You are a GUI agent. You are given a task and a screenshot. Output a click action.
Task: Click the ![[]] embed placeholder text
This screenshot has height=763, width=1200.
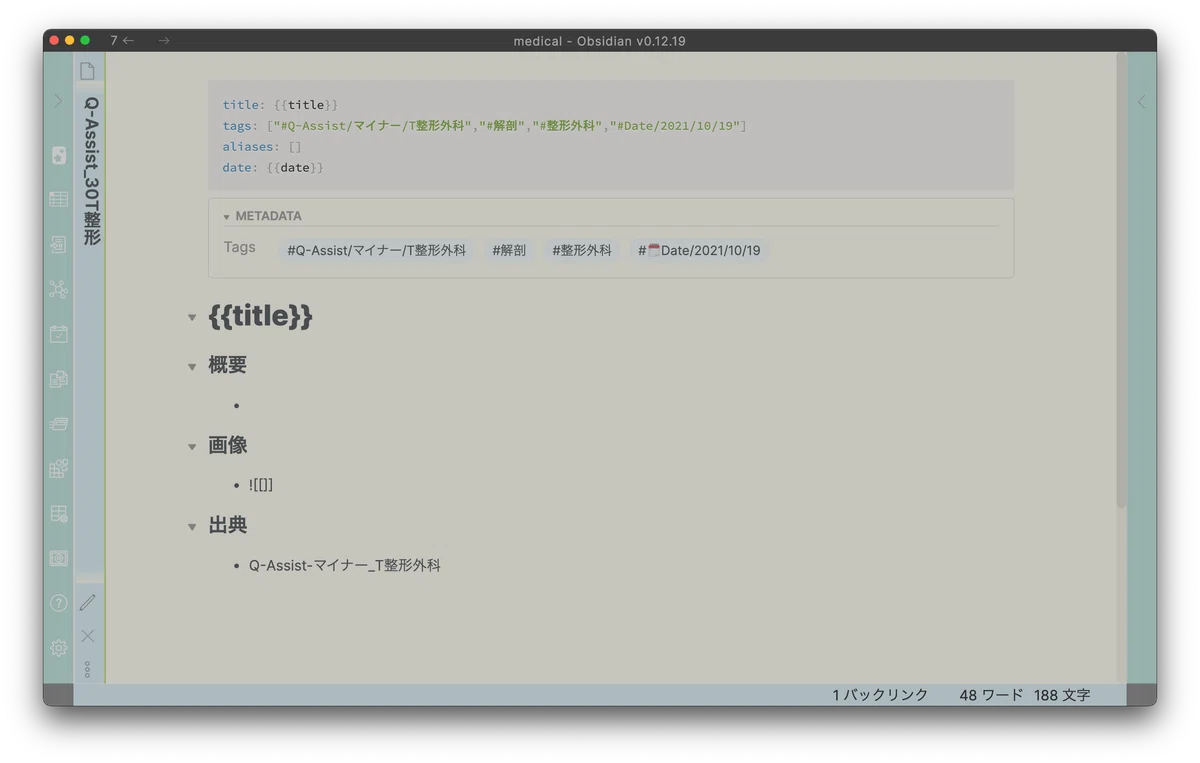pyautogui.click(x=261, y=485)
